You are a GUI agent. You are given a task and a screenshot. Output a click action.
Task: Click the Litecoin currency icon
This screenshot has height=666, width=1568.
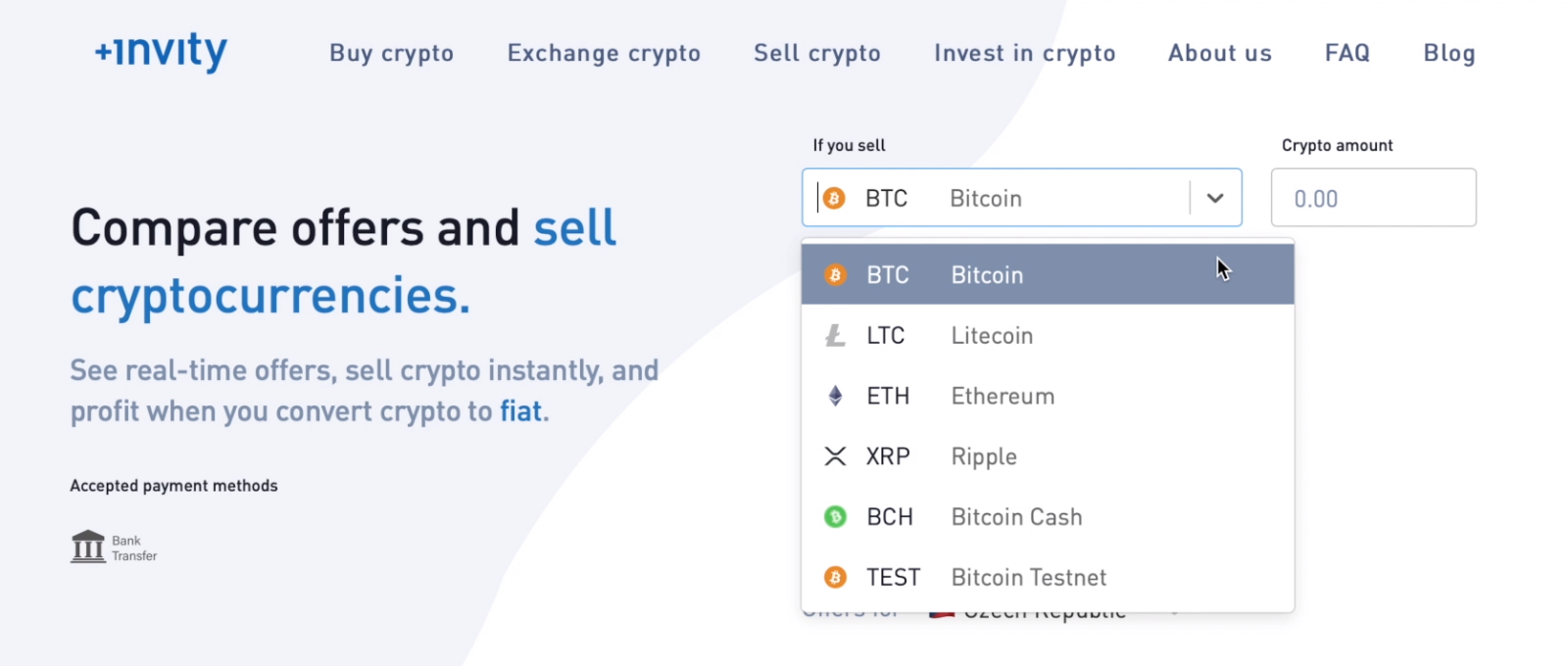834,335
